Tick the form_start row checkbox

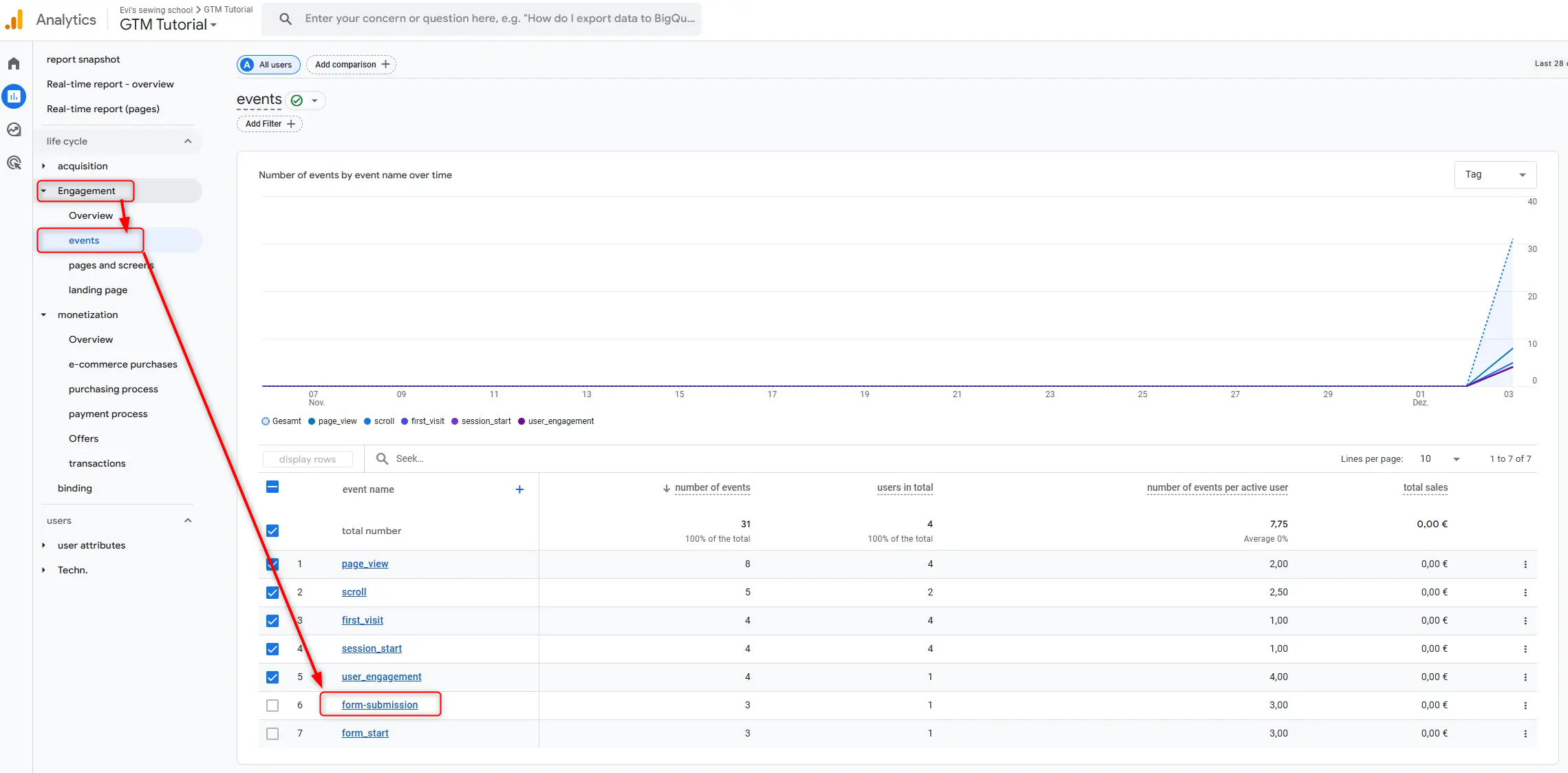pos(272,734)
